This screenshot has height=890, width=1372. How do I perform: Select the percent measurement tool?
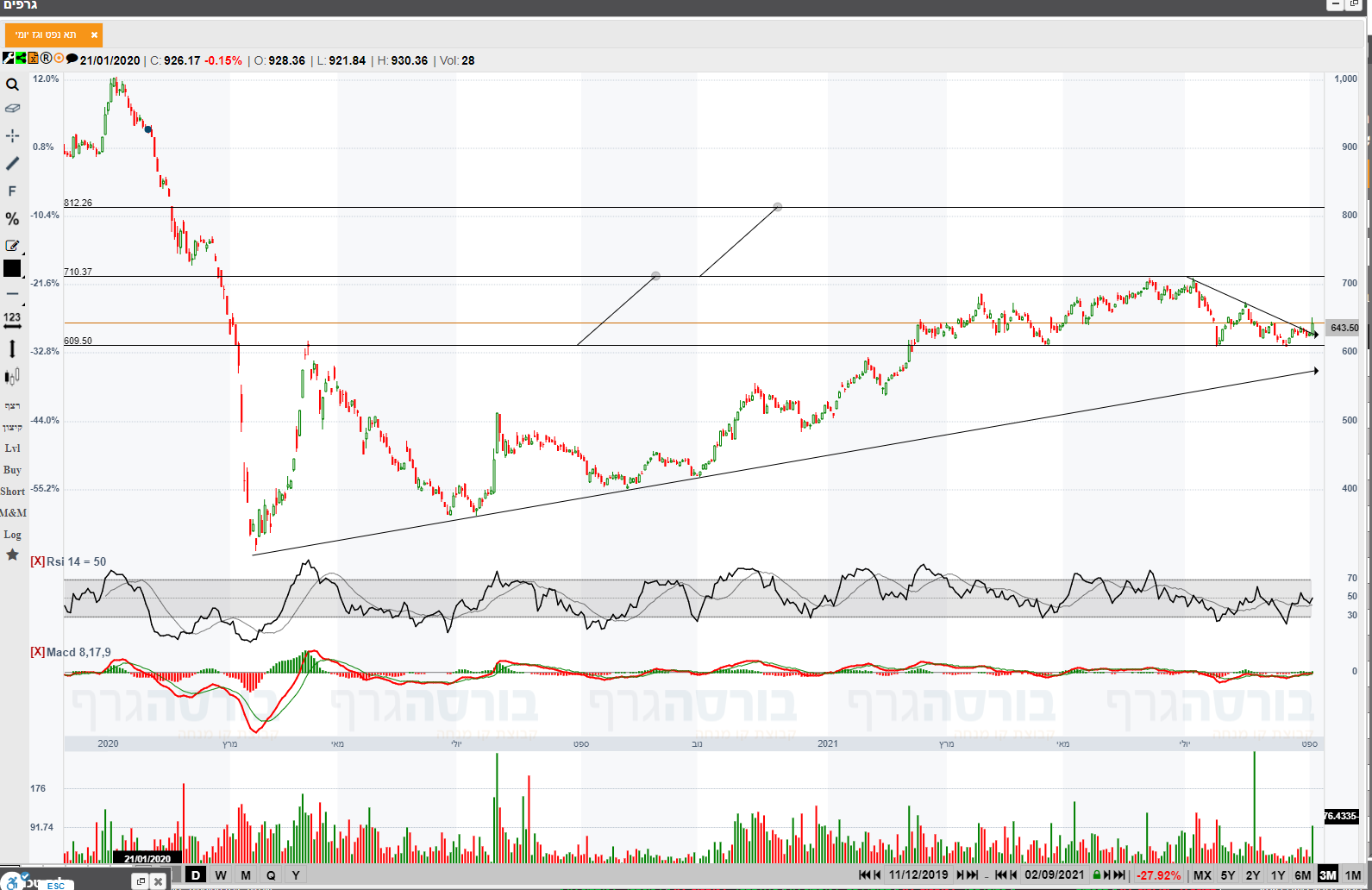[x=12, y=218]
